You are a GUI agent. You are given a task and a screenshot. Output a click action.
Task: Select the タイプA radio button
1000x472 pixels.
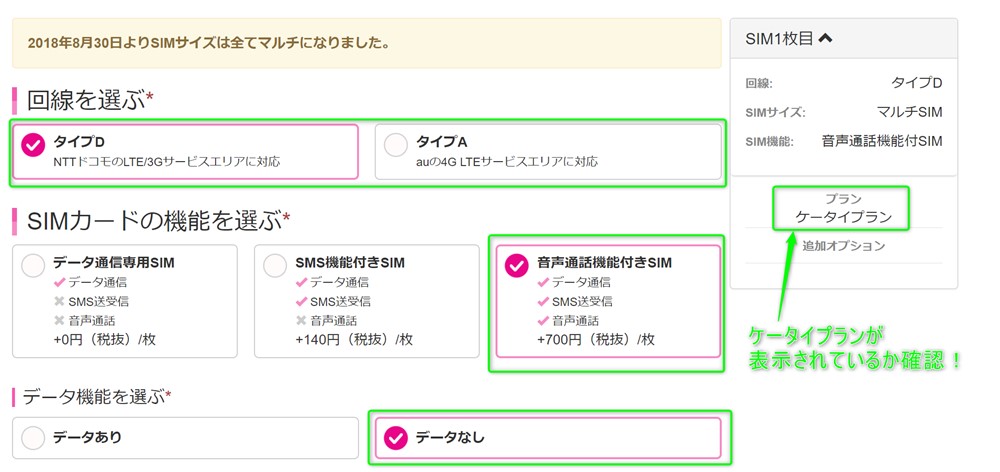tap(396, 144)
